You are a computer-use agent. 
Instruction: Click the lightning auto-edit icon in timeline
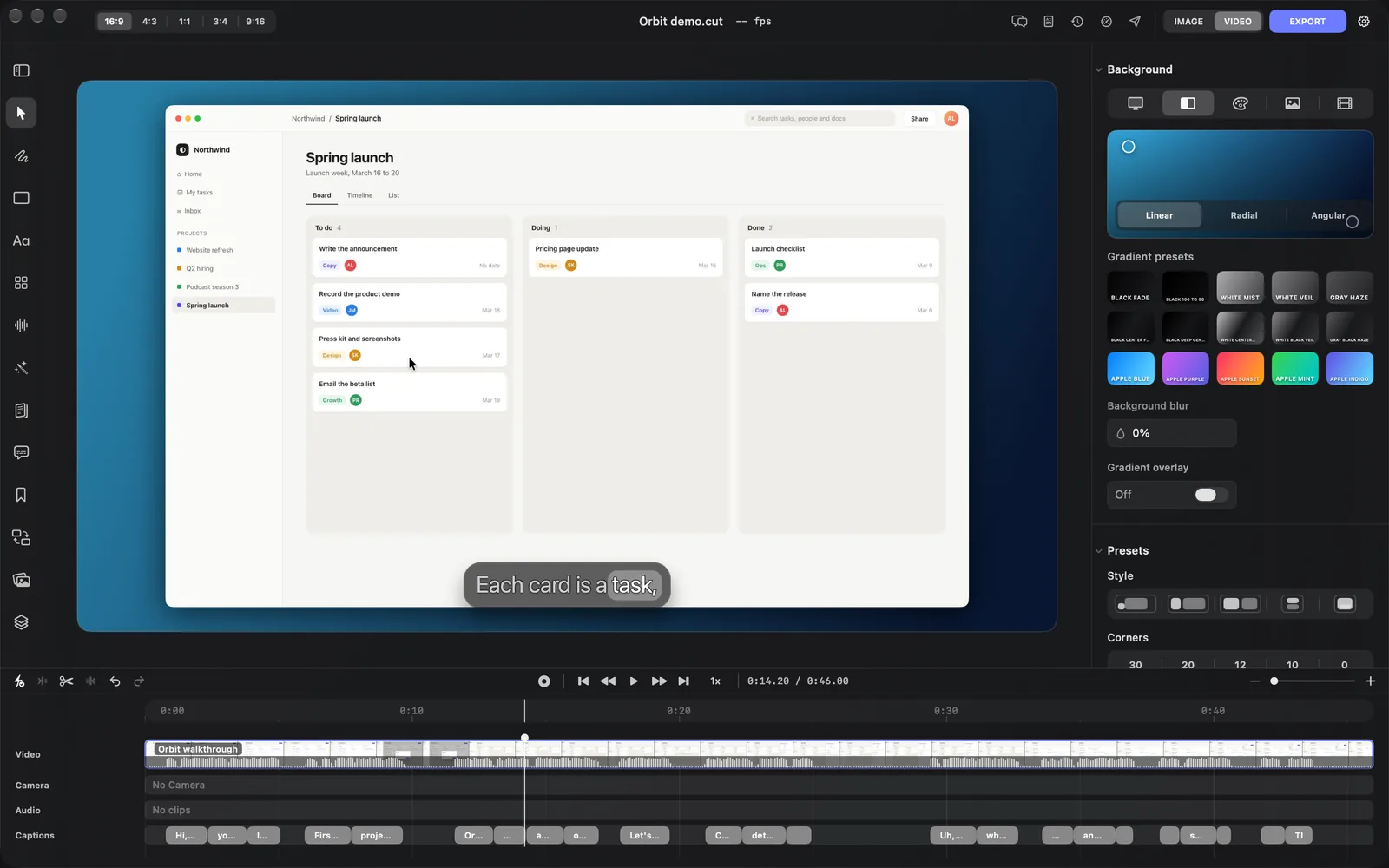(19, 681)
